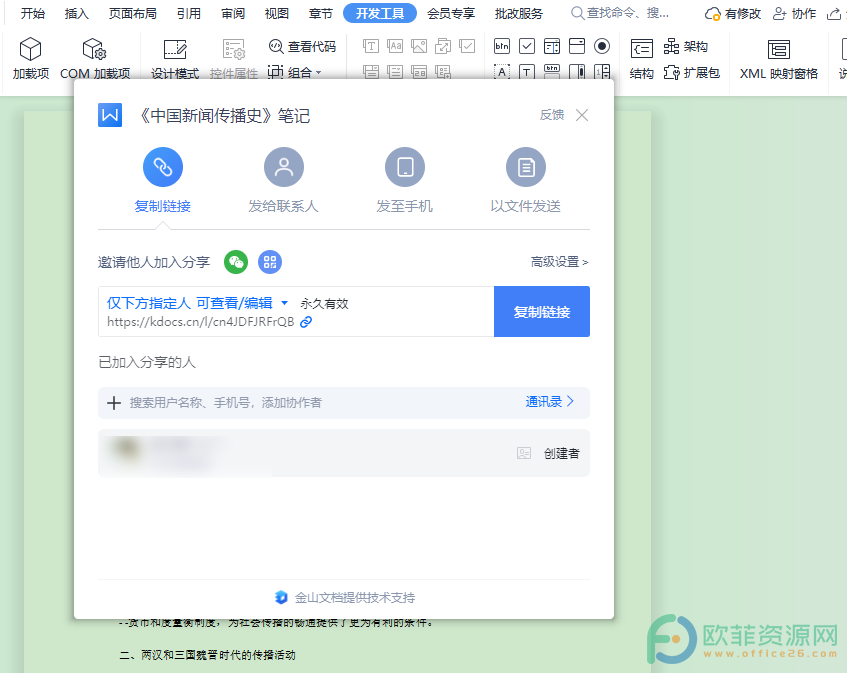Click the 协作 collaborate button

click(x=794, y=14)
